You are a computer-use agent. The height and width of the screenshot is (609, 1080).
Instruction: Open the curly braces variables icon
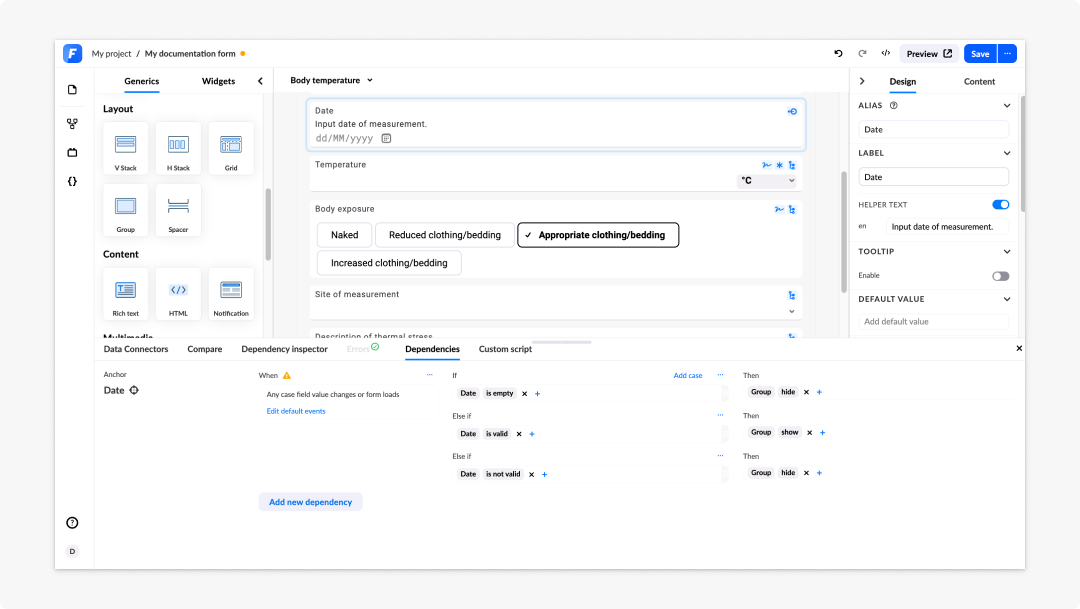click(x=72, y=182)
